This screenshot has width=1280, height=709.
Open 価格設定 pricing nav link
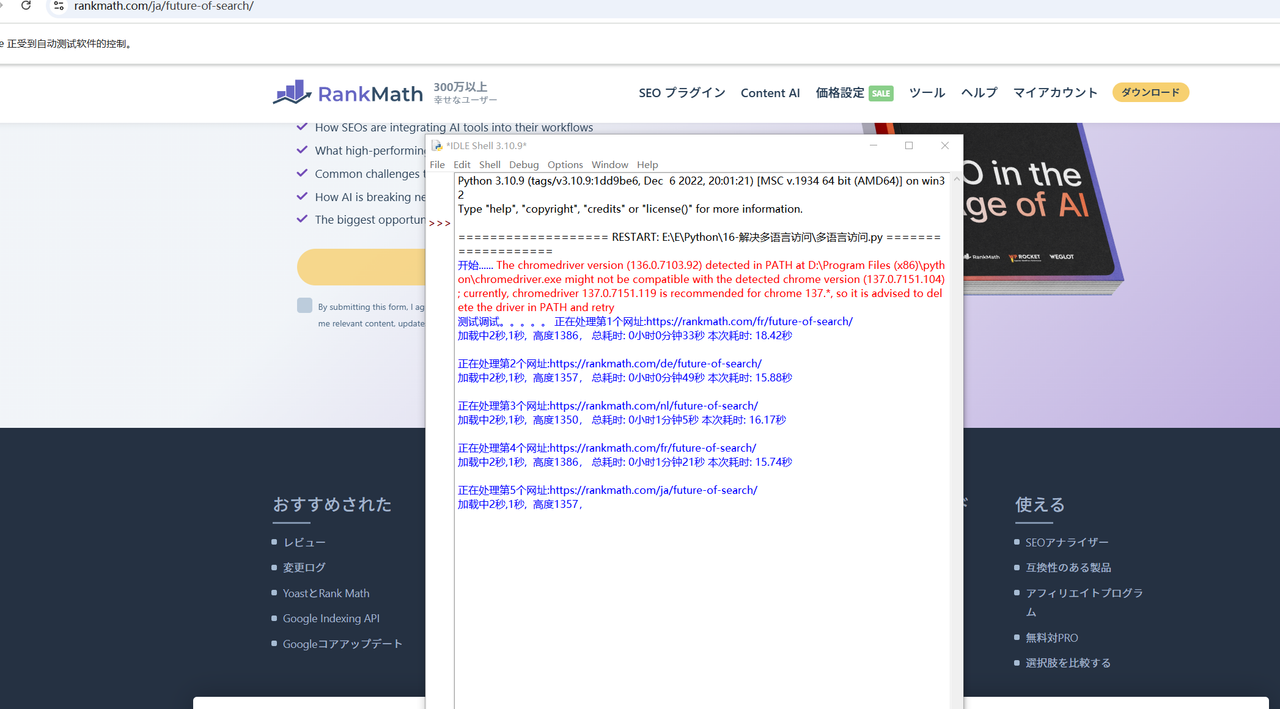click(840, 93)
